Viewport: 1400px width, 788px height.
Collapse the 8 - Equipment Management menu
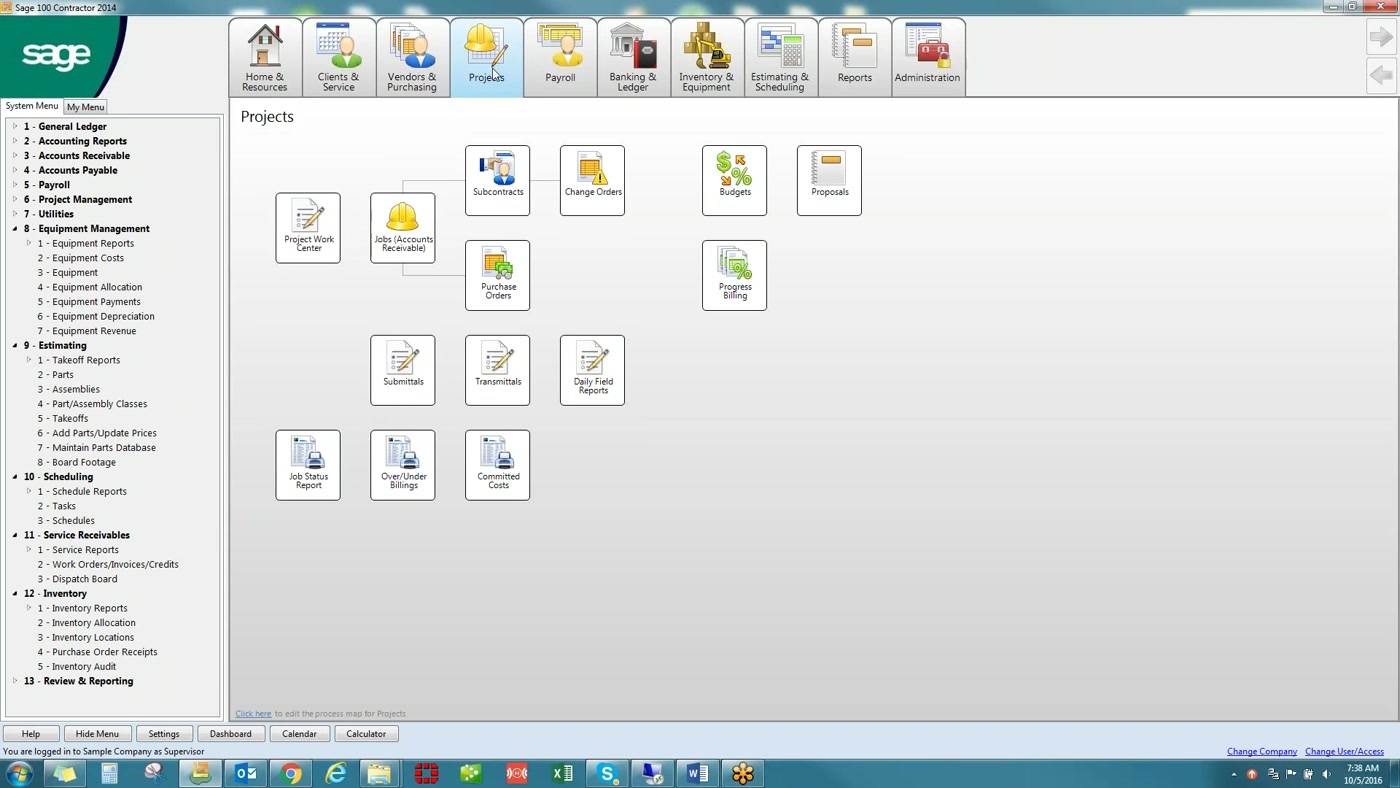15,229
